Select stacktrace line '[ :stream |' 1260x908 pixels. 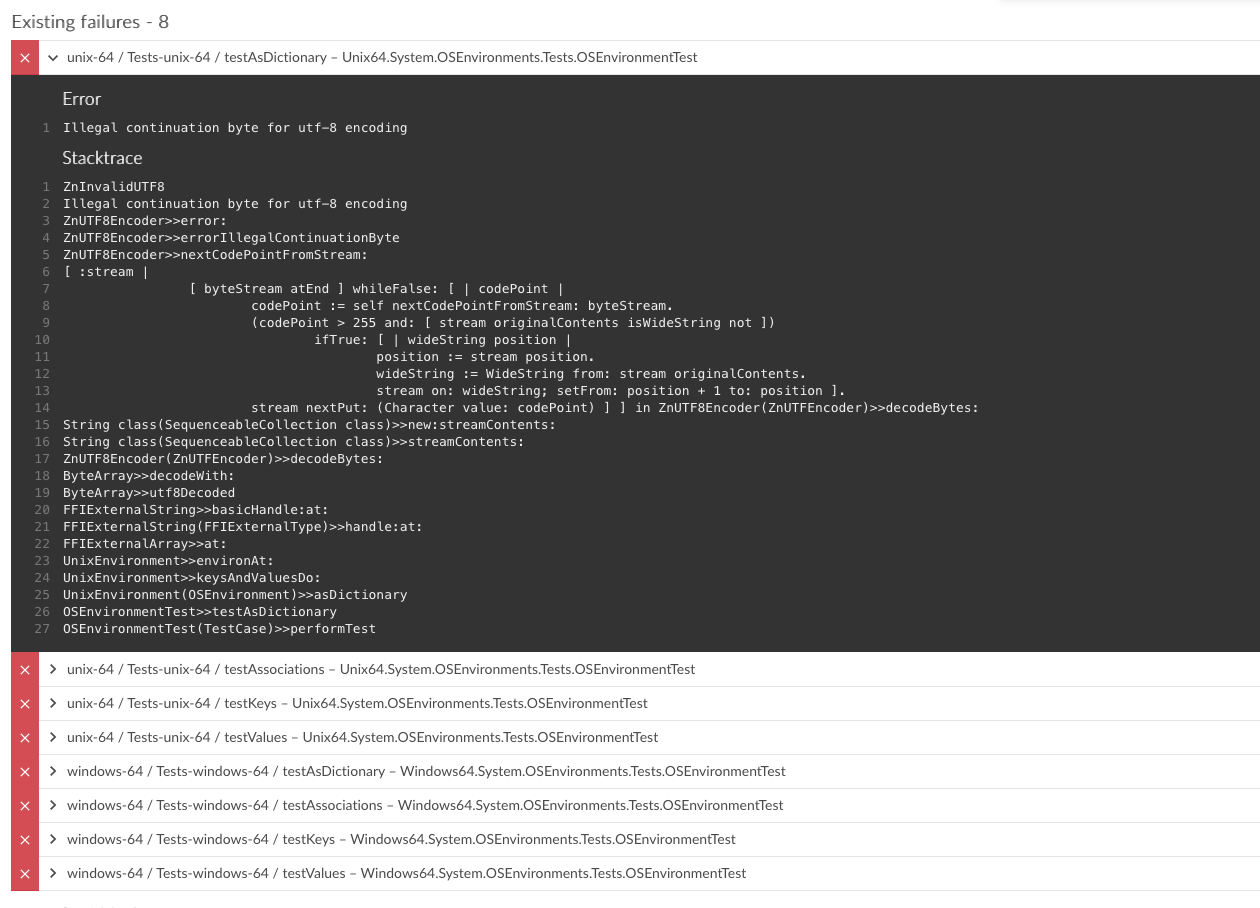[x=106, y=272]
